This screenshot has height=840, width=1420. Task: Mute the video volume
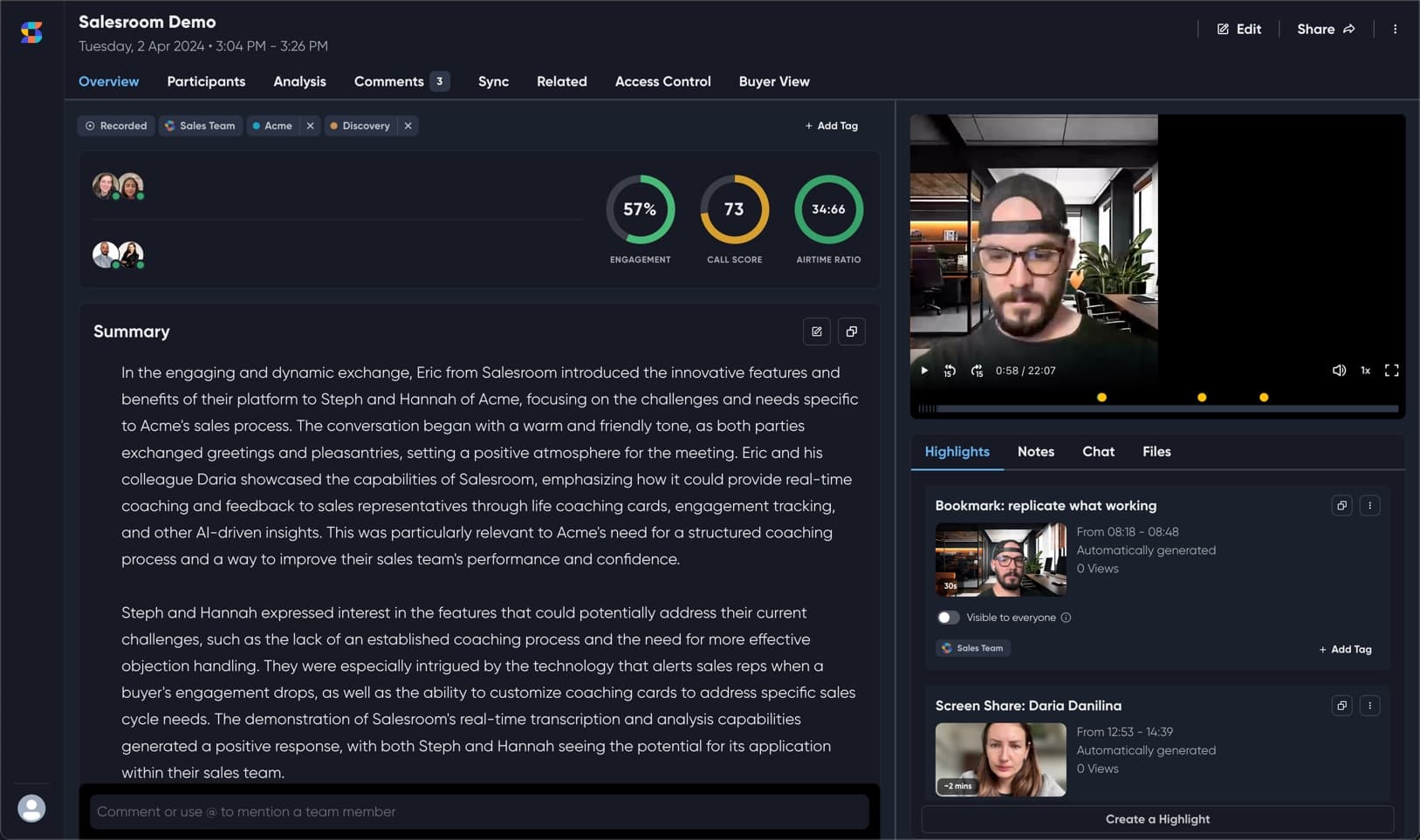[1339, 371]
